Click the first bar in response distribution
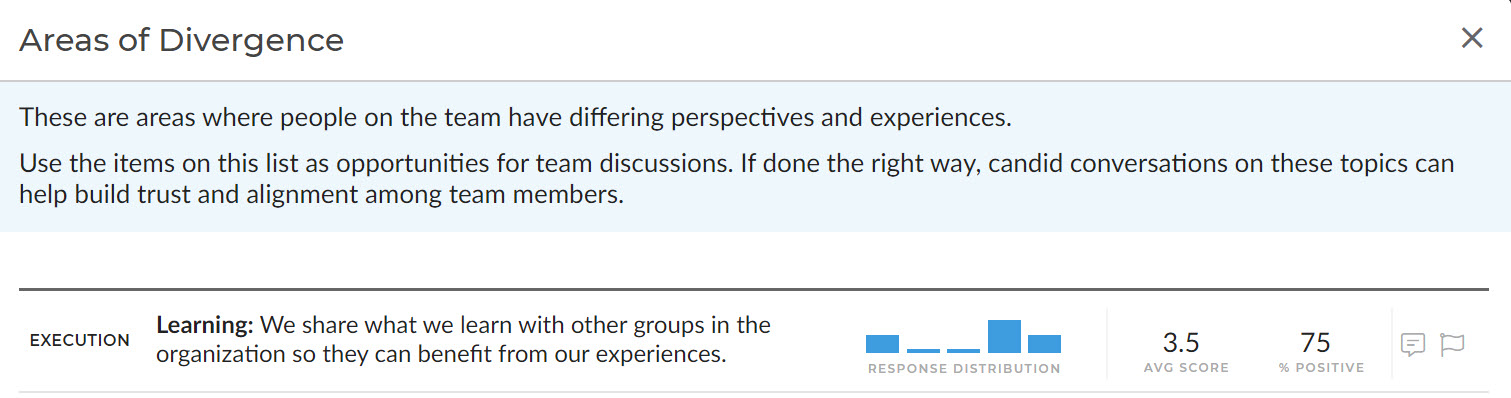The image size is (1511, 398). [882, 344]
